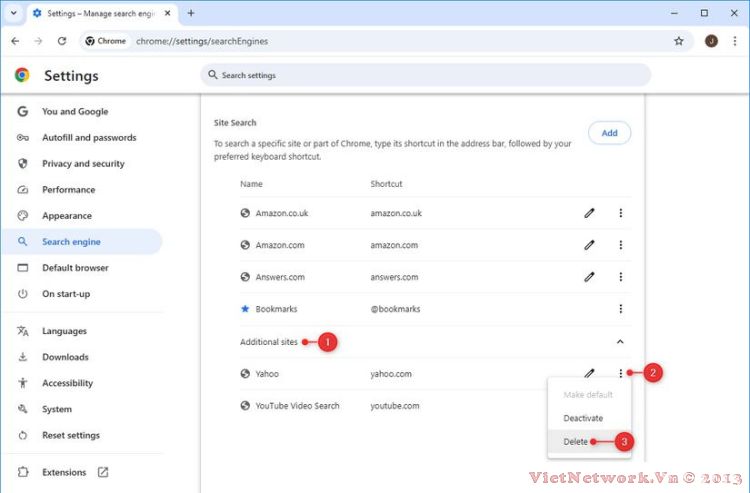
Task: Open the Yahoo row three-dot menu
Action: point(621,374)
